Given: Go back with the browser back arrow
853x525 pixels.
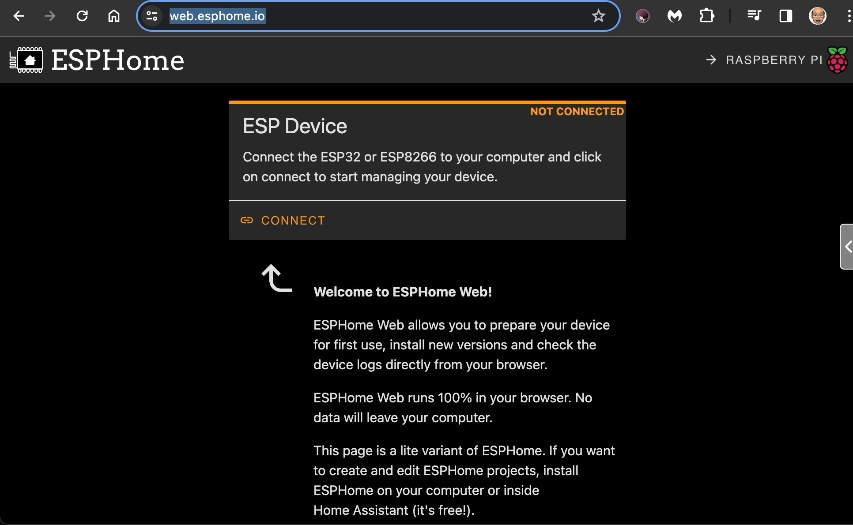Looking at the screenshot, I should tap(18, 16).
